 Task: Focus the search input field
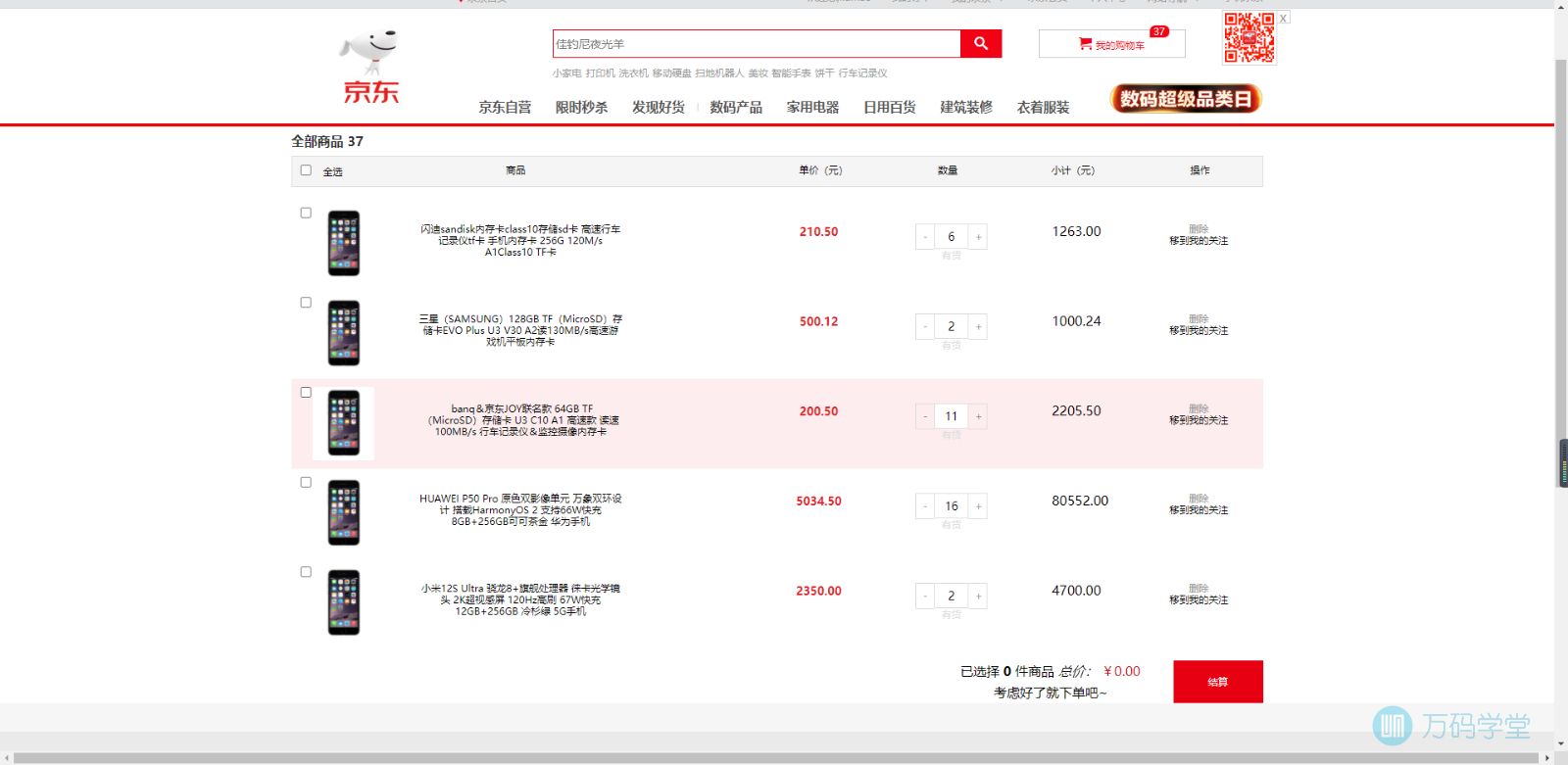tap(757, 43)
